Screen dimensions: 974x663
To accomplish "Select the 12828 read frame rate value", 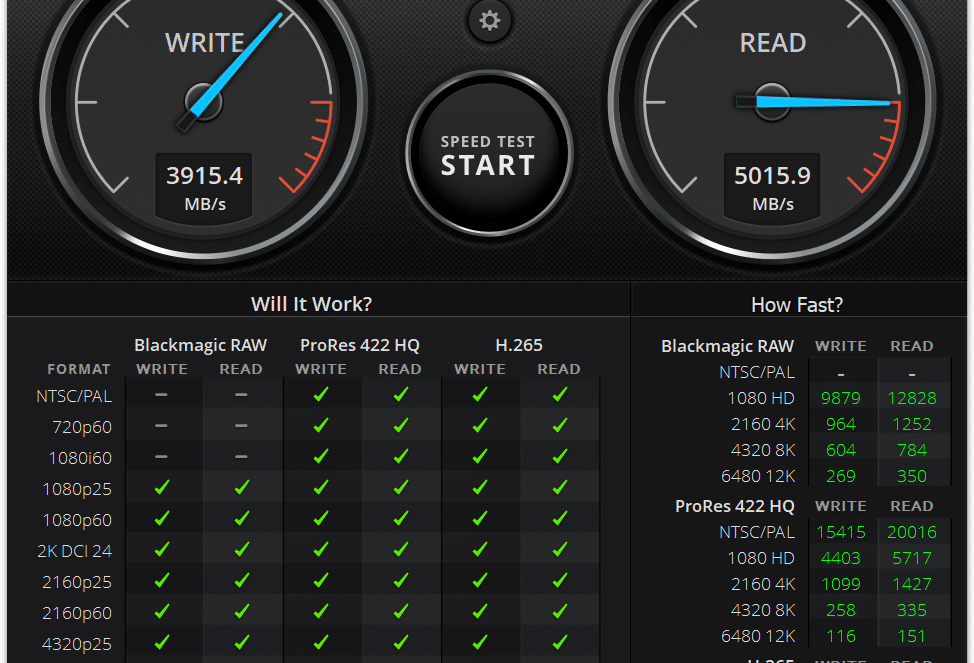I will click(911, 398).
